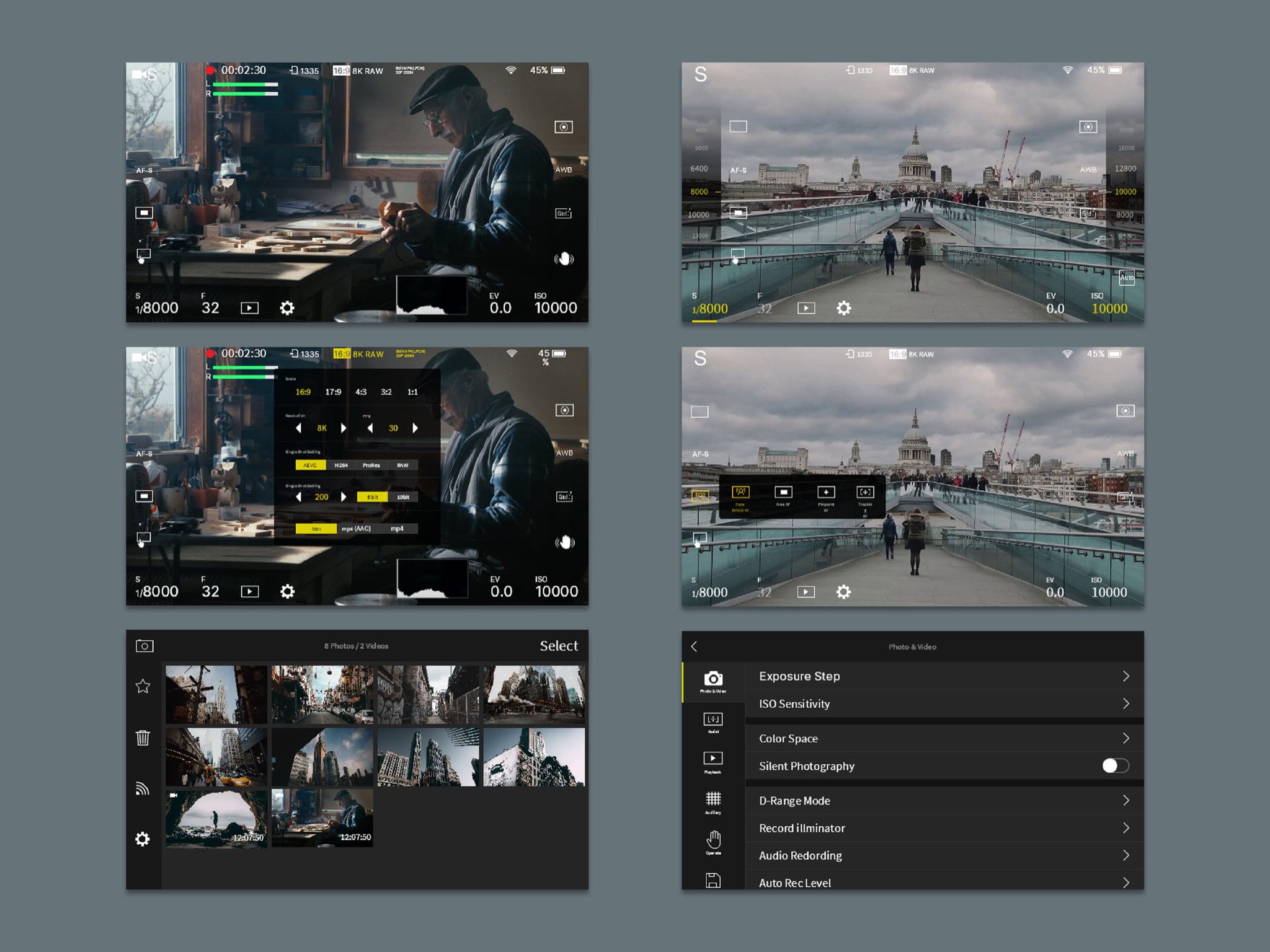Select 10000 on the shutter speed dial
This screenshot has width=1270, height=952.
699,214
